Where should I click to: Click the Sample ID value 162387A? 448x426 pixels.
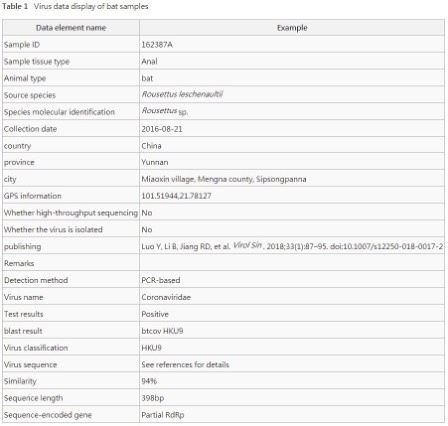[157, 45]
